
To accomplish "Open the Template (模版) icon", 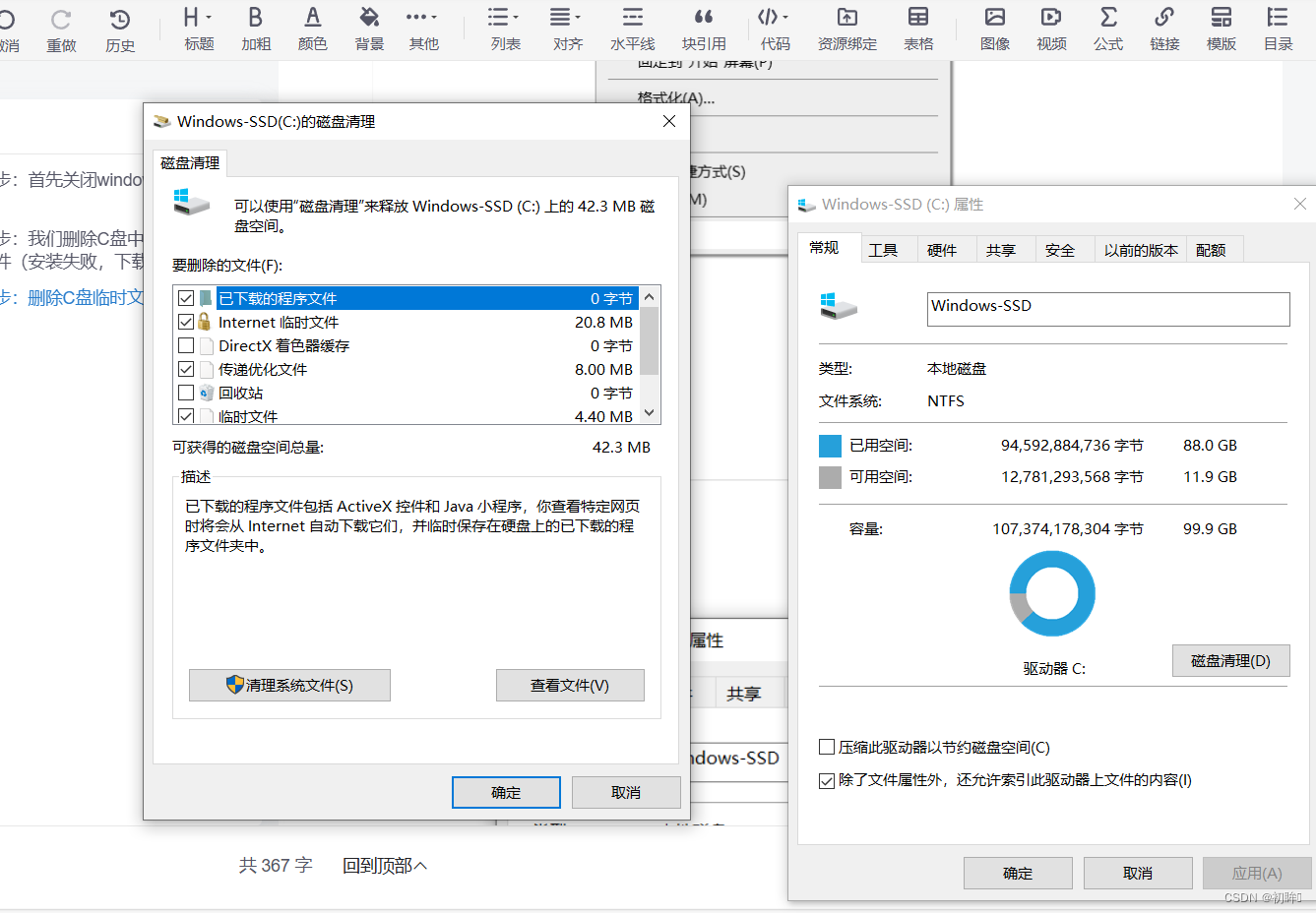I will pyautogui.click(x=1222, y=17).
